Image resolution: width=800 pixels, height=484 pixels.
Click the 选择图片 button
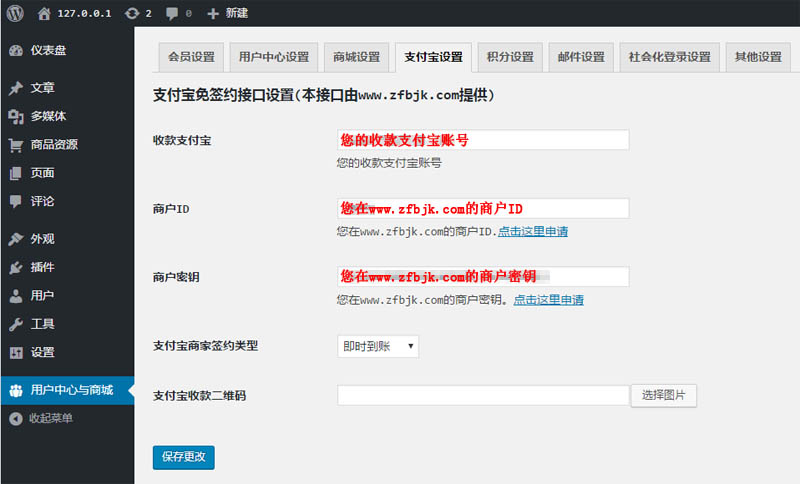pos(663,395)
